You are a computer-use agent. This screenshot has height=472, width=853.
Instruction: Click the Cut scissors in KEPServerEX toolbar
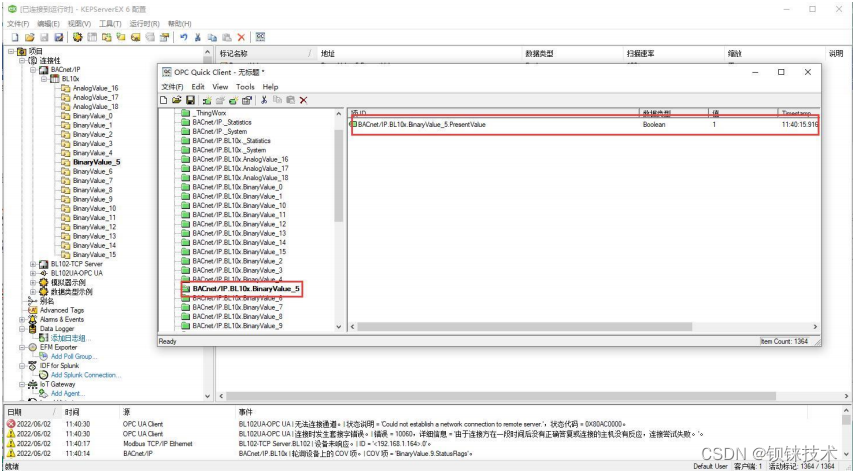197,37
